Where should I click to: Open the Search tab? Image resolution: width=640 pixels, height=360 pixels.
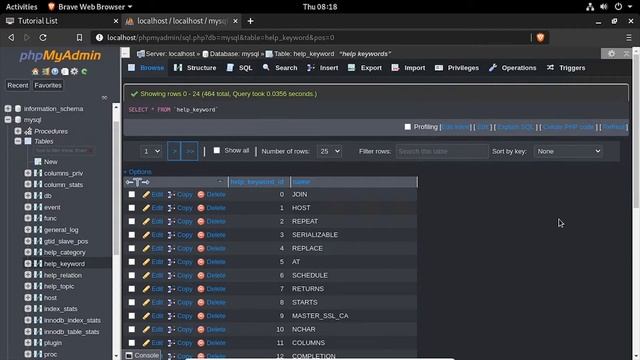click(x=280, y=68)
